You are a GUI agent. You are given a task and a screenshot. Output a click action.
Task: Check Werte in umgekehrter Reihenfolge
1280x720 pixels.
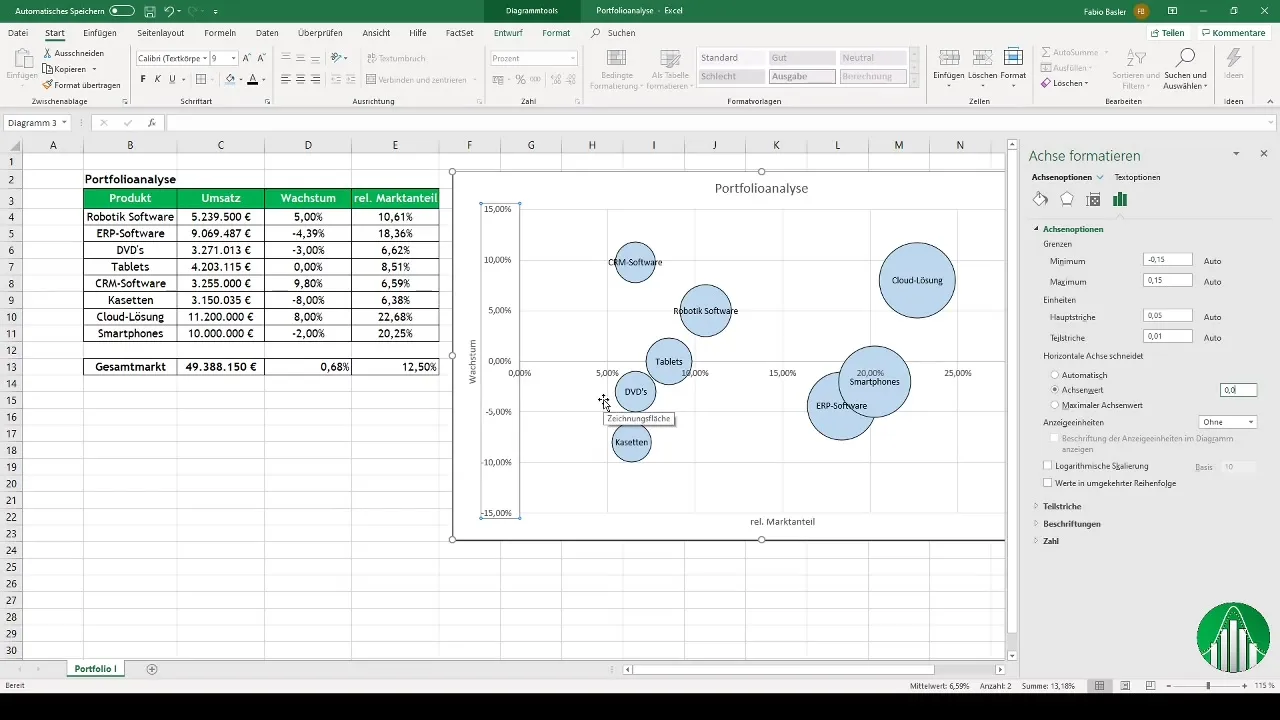point(1047,483)
